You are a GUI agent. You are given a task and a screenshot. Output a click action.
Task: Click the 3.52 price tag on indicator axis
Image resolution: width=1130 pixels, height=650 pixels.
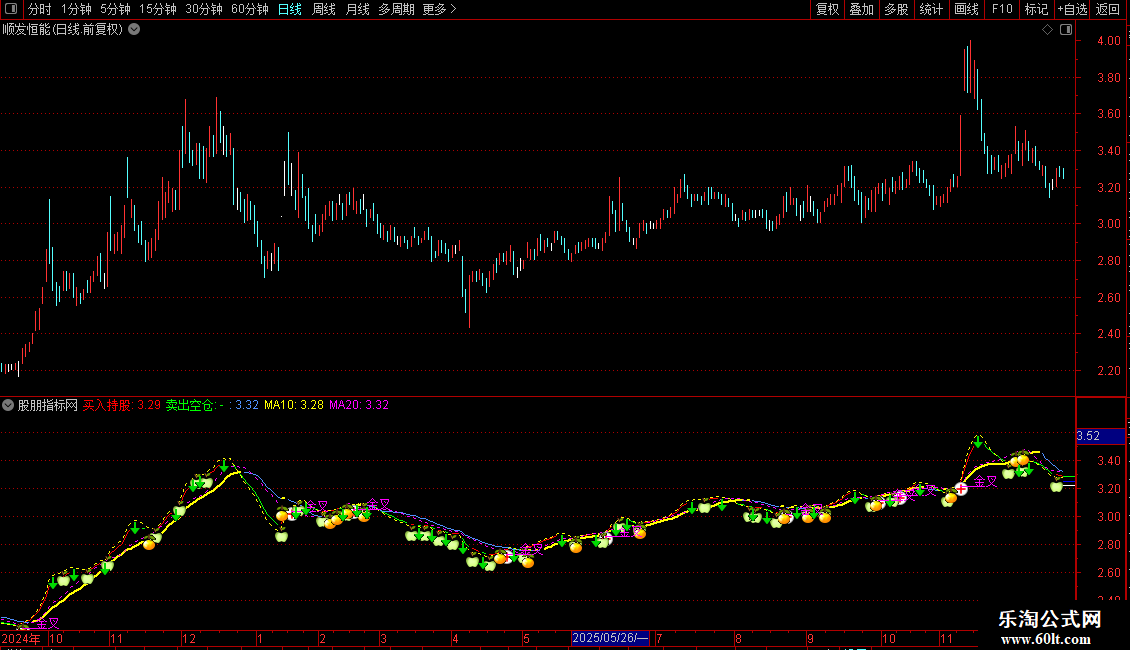point(1100,436)
